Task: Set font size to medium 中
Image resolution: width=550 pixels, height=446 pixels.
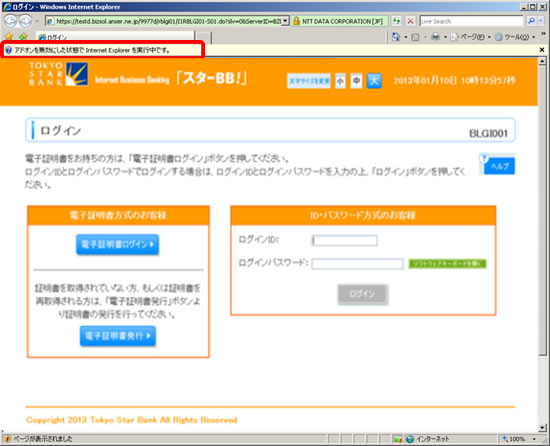Action: point(356,81)
